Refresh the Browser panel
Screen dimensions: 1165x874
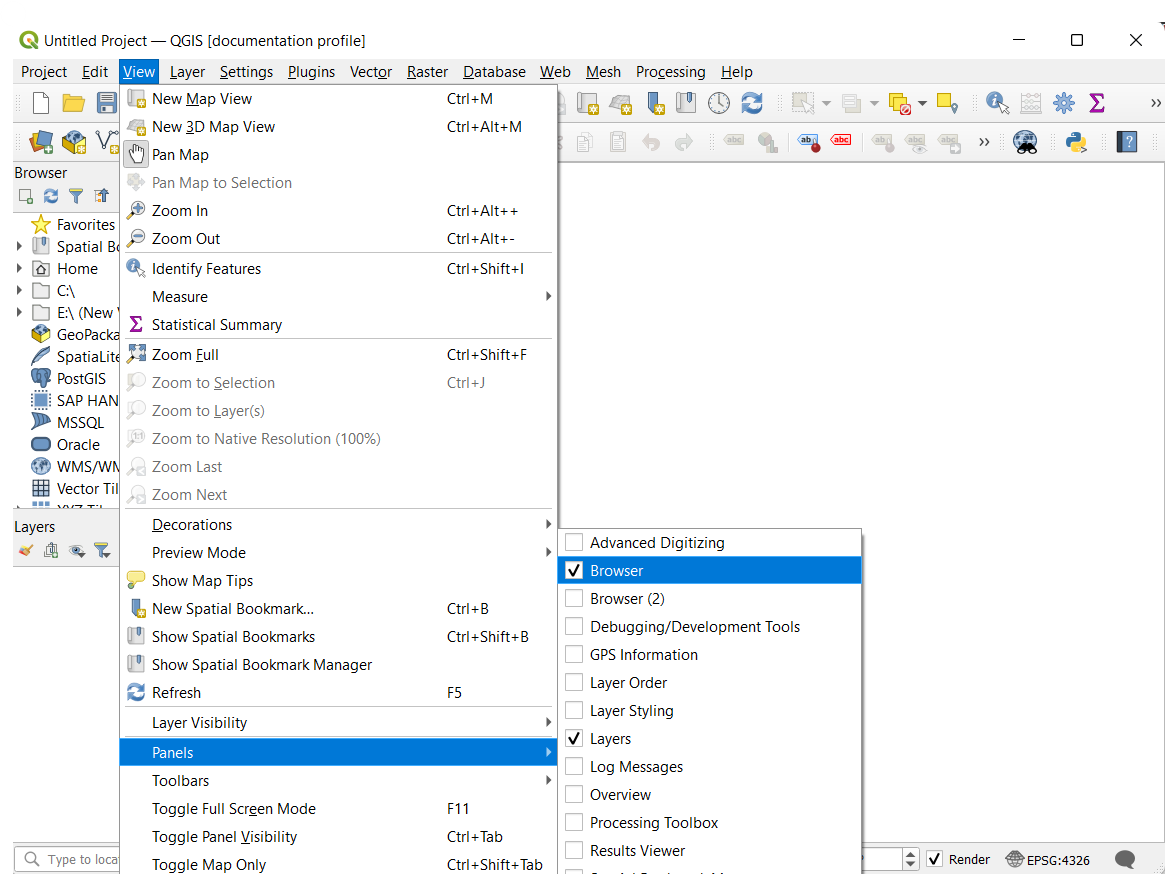point(51,196)
